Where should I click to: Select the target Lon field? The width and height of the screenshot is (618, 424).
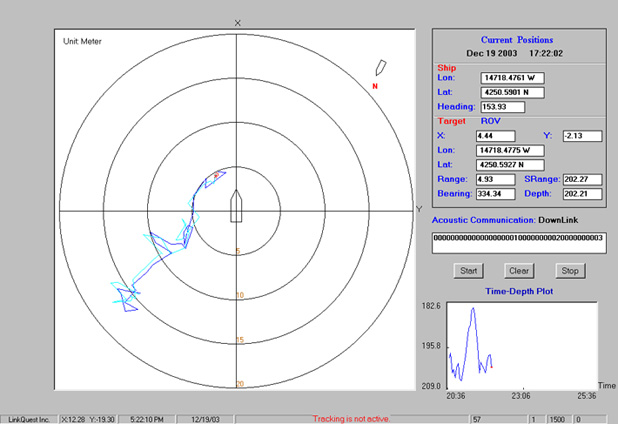pos(512,150)
